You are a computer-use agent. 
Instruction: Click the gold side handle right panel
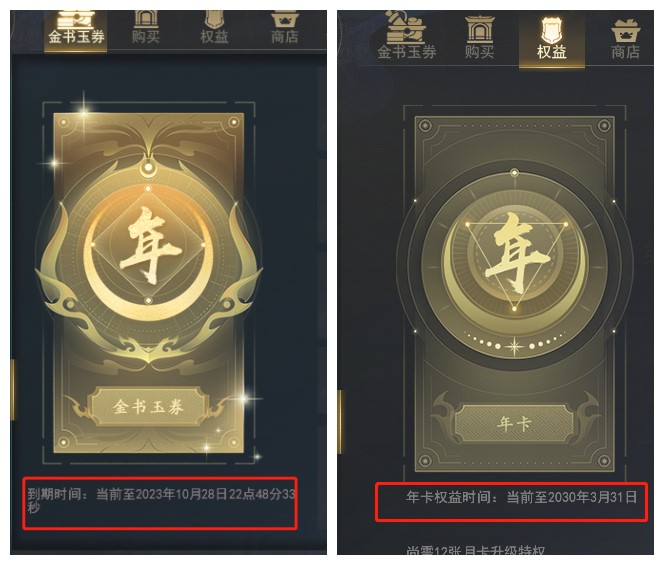pyautogui.click(x=340, y=422)
